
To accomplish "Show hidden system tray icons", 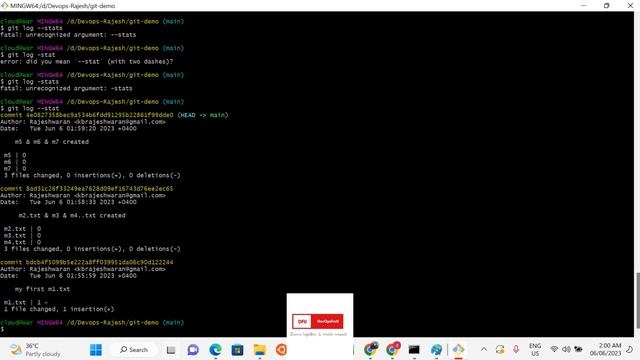I will (x=484, y=349).
